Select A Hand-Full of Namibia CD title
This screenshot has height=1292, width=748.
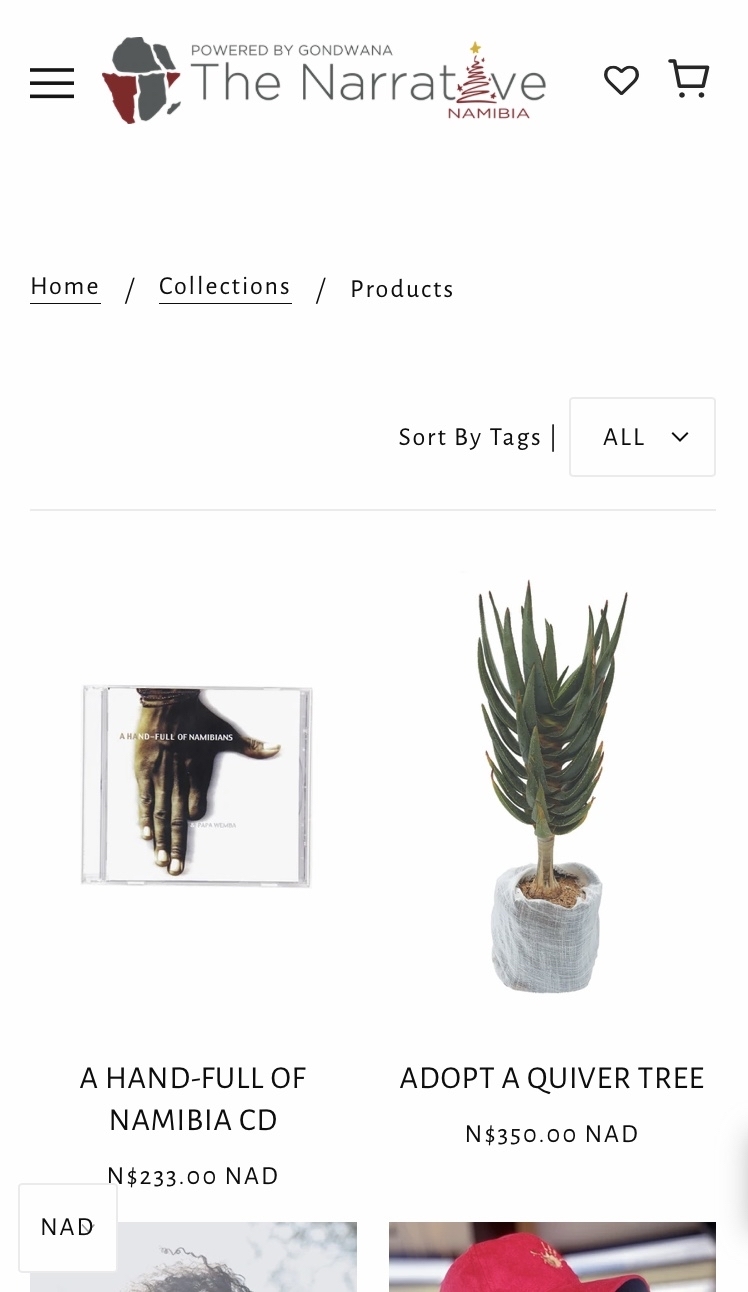[x=193, y=1099]
